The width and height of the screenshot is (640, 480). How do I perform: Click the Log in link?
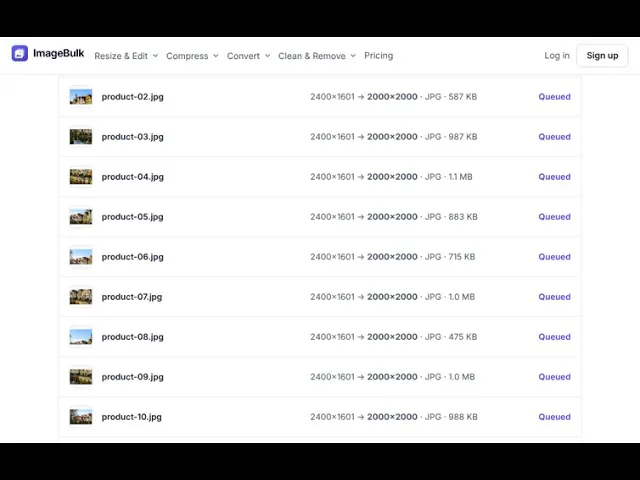[x=557, y=56]
